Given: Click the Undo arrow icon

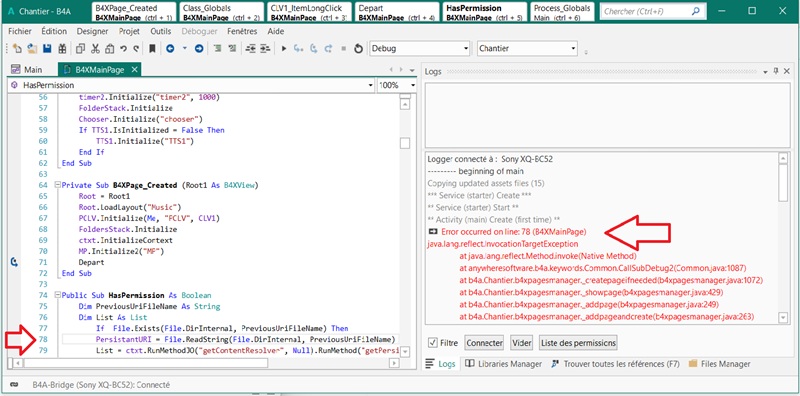Looking at the screenshot, I should [x=123, y=49].
